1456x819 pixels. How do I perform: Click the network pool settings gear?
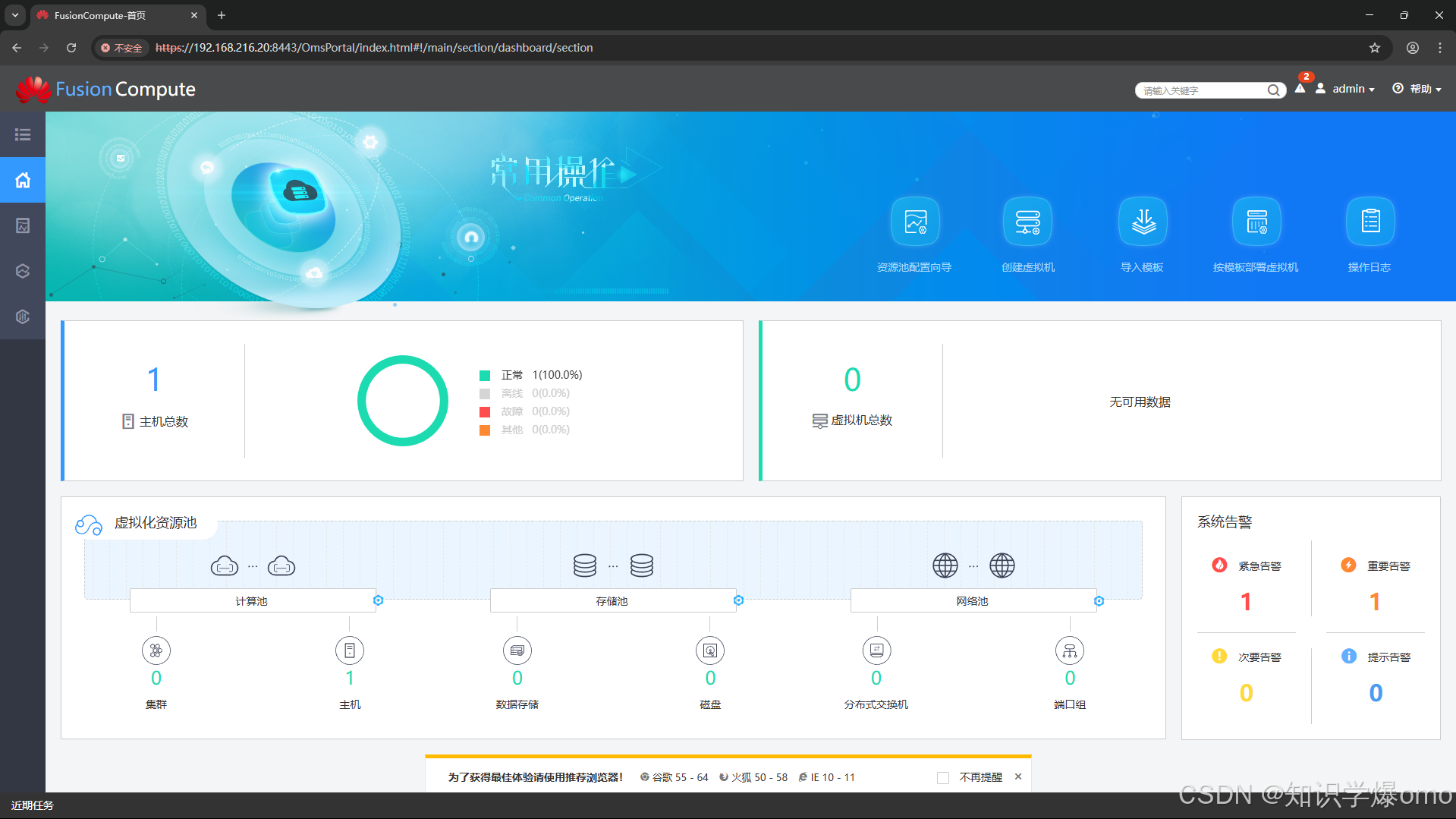[x=1099, y=601]
